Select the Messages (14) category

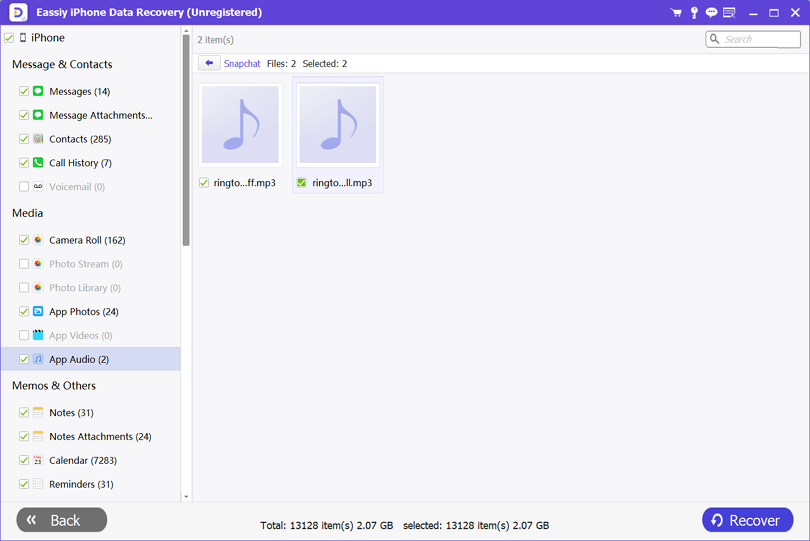tap(80, 91)
